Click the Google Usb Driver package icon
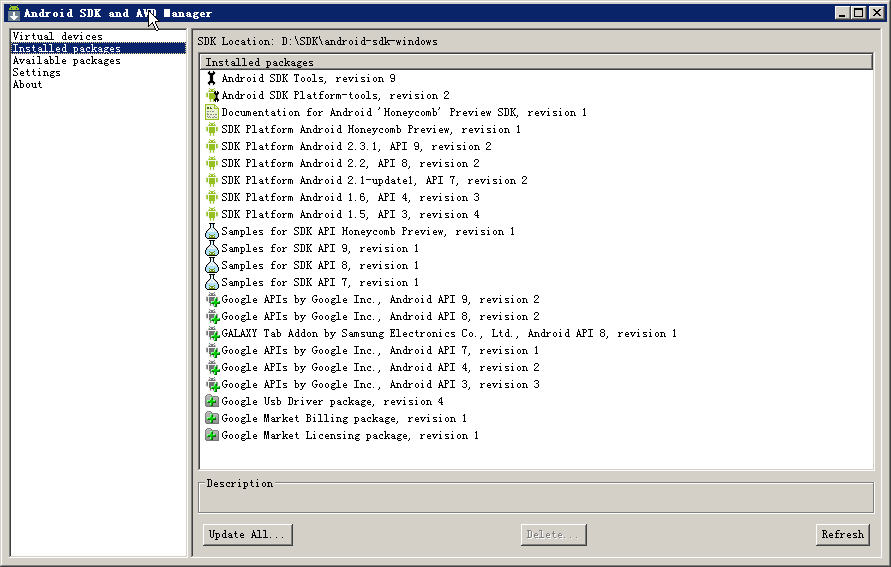This screenshot has width=891, height=567. point(211,401)
